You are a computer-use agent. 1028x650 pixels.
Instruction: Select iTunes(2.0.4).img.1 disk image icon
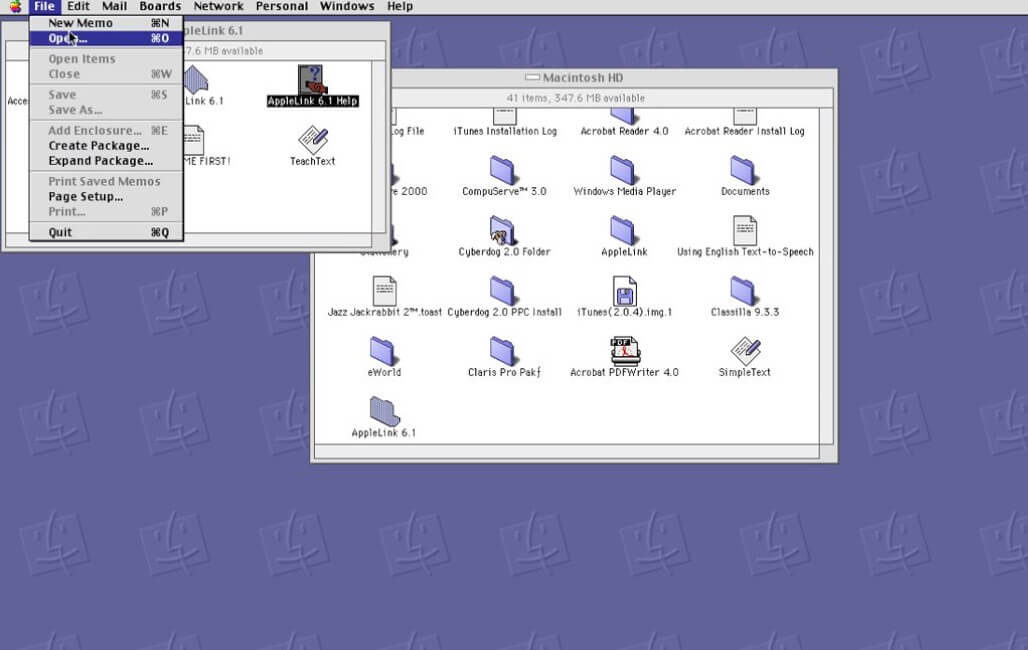coord(625,291)
